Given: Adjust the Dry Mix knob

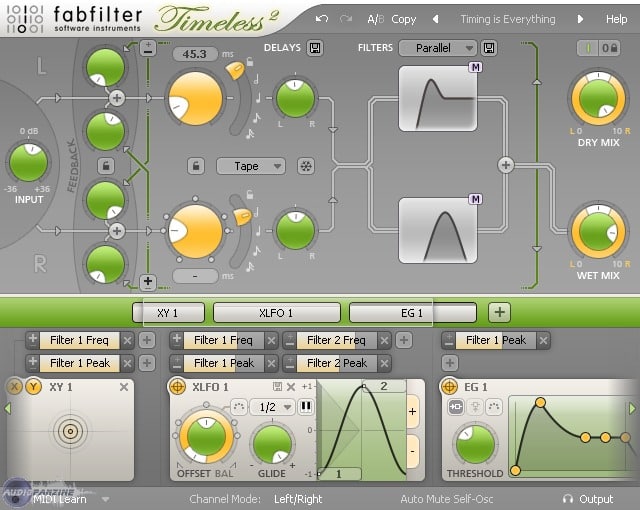Looking at the screenshot, I should [598, 98].
